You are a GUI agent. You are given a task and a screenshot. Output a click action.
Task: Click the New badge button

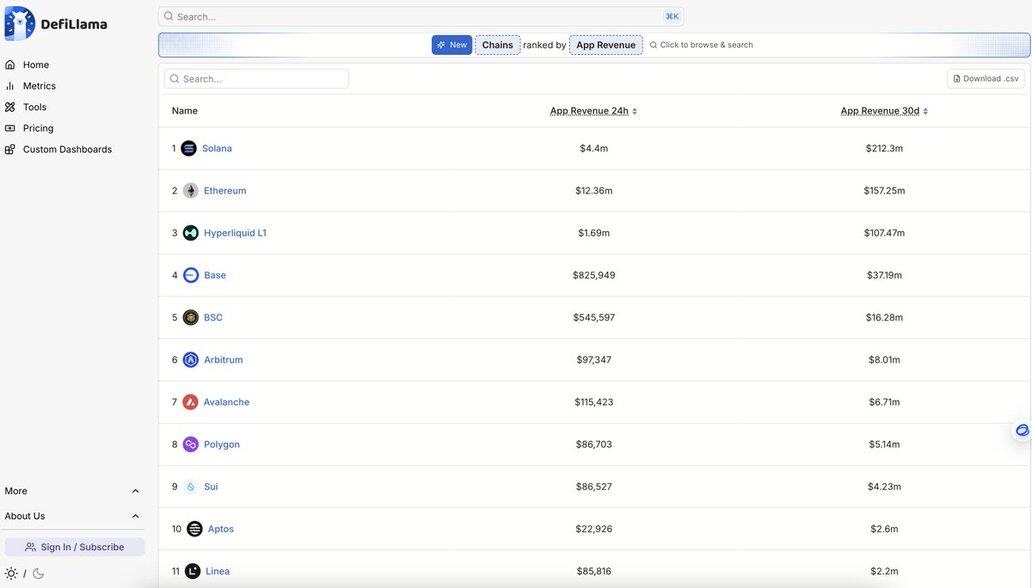pos(452,45)
